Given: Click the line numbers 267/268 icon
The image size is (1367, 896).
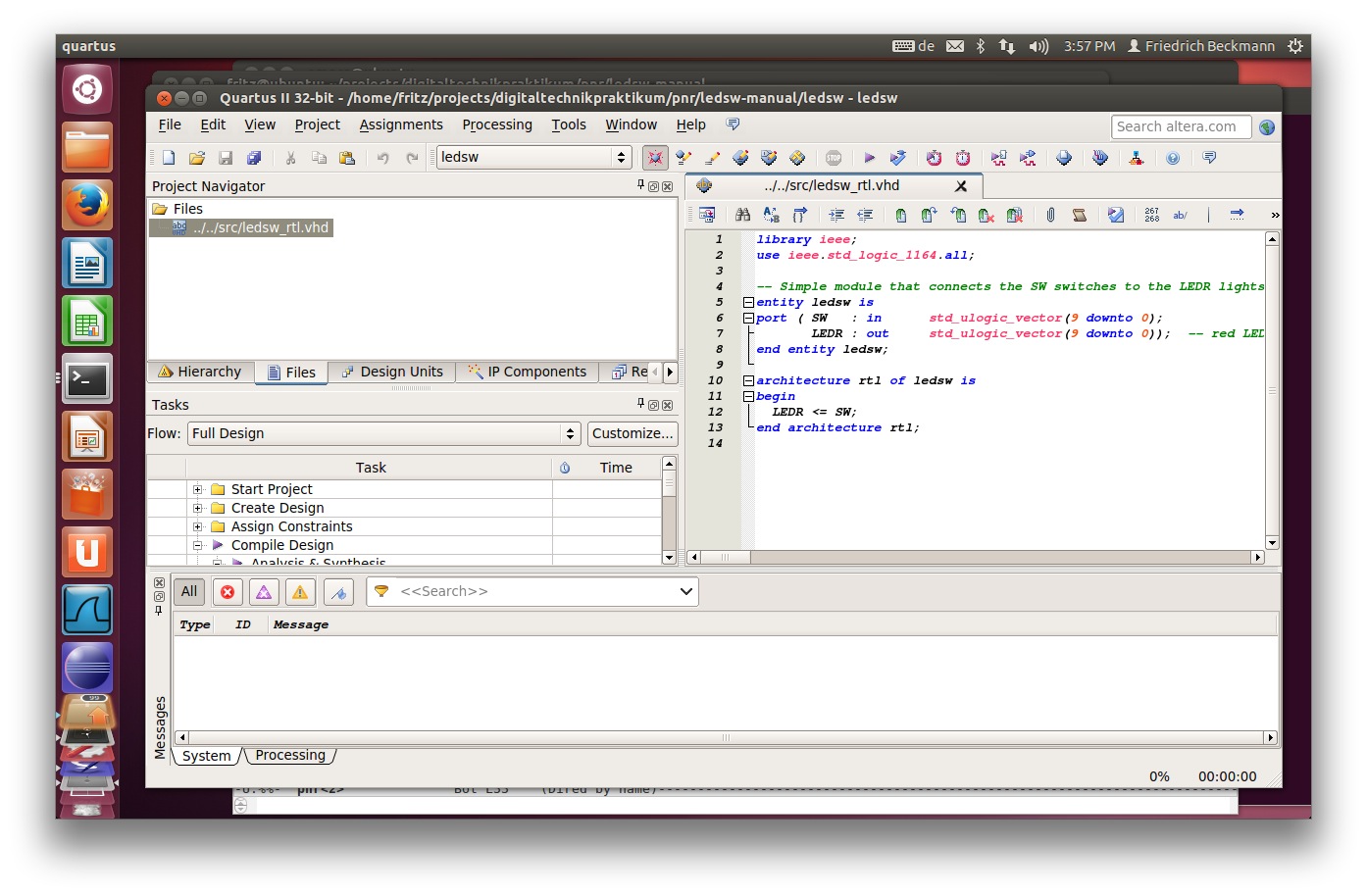Looking at the screenshot, I should (x=1151, y=215).
